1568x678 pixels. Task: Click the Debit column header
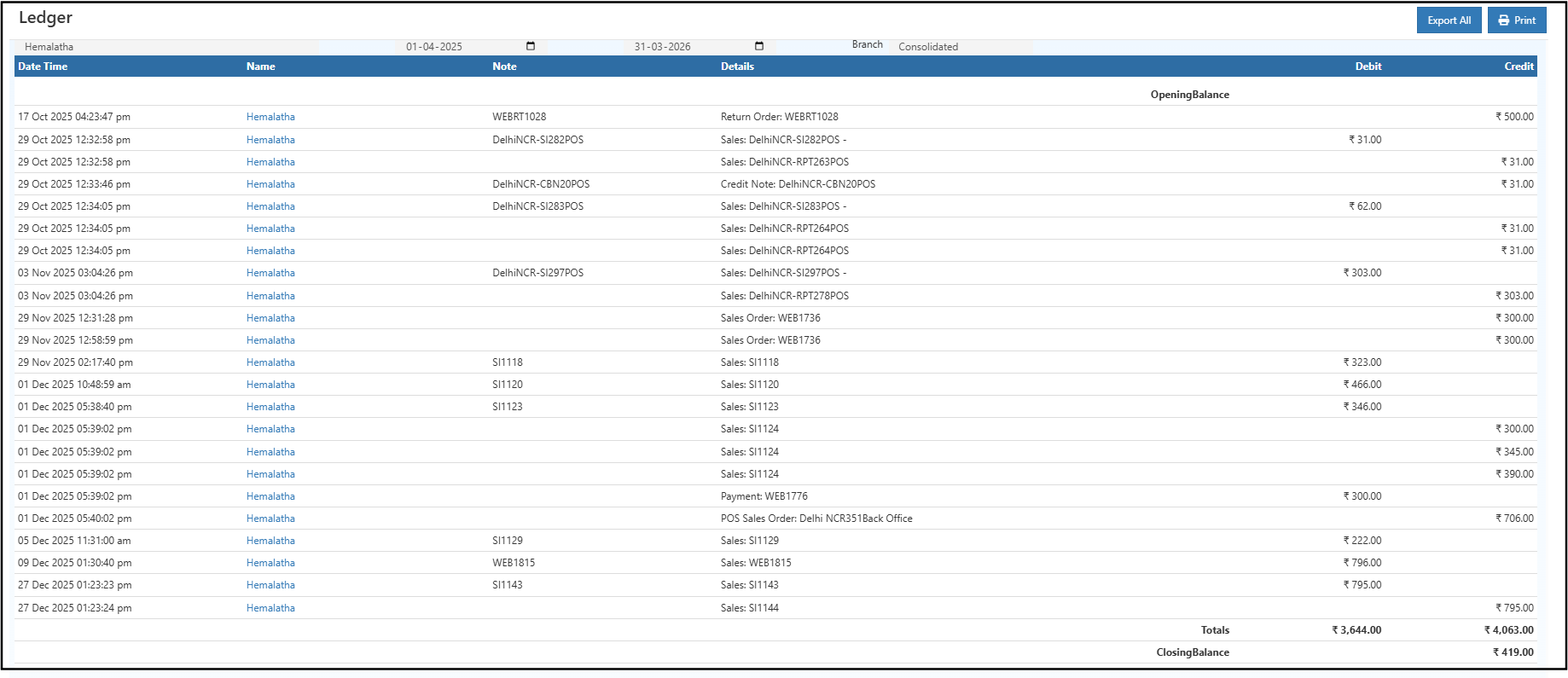[x=1368, y=67]
